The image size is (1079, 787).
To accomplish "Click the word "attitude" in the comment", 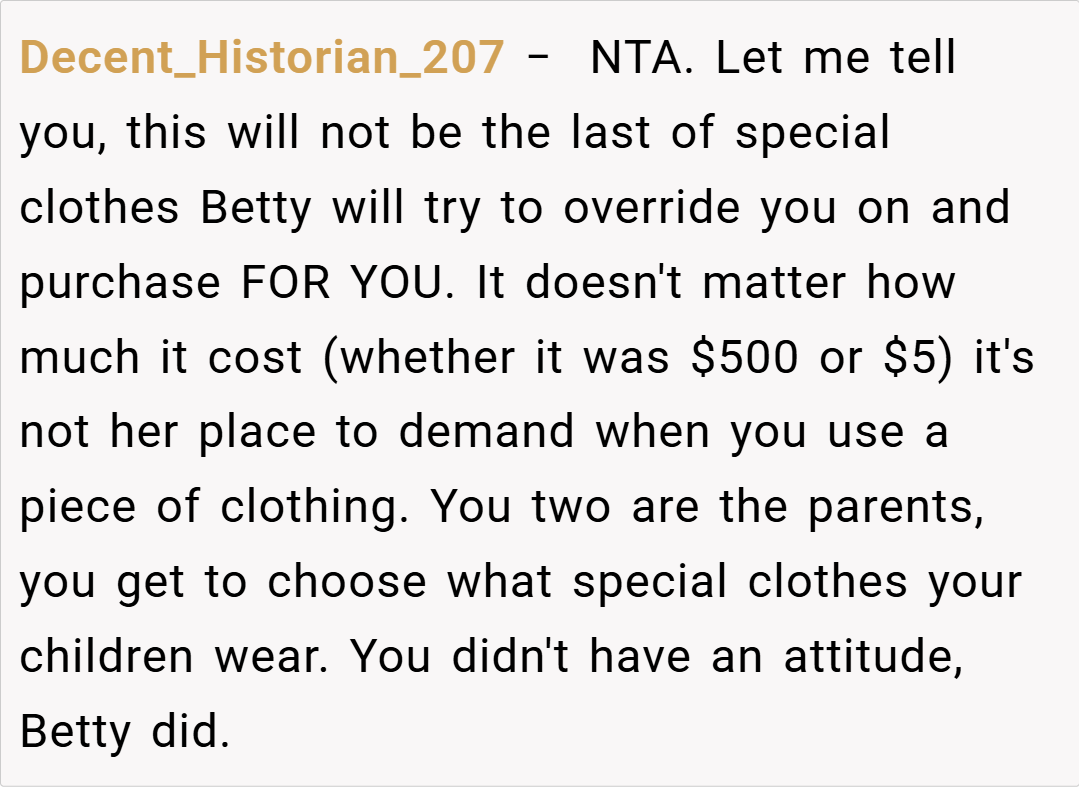I will click(x=872, y=657).
